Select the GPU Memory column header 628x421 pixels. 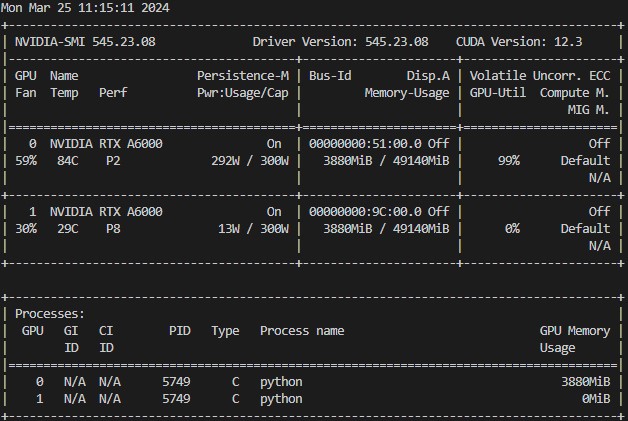(x=575, y=330)
